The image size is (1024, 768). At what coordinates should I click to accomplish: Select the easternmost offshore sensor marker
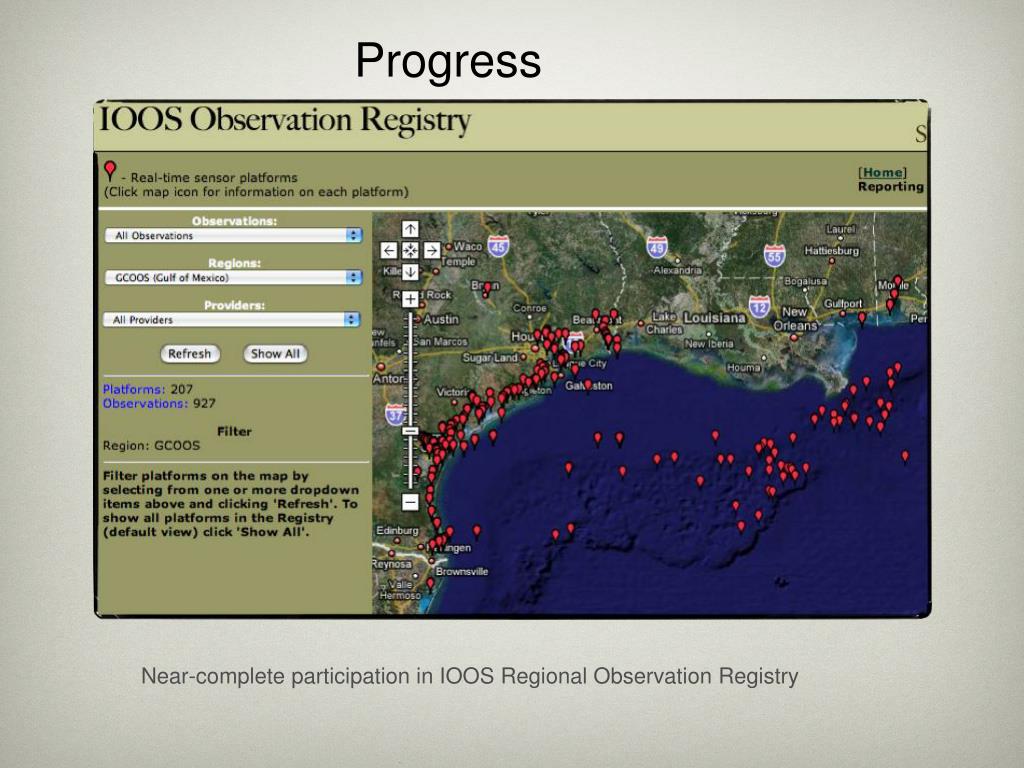coord(905,456)
